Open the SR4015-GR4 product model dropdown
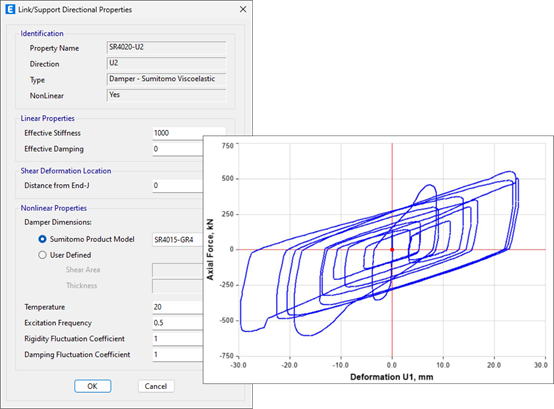Image resolution: width=554 pixels, height=409 pixels. click(178, 240)
